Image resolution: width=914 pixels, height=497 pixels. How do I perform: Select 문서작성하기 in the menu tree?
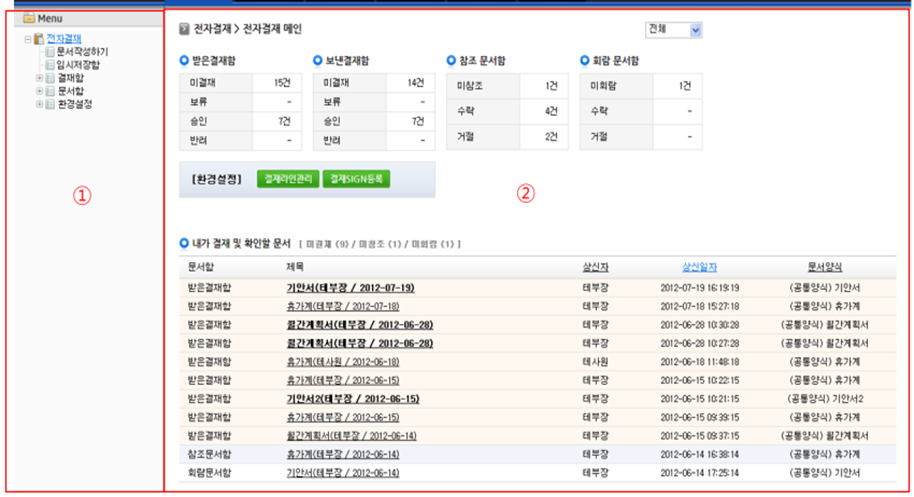tap(82, 52)
